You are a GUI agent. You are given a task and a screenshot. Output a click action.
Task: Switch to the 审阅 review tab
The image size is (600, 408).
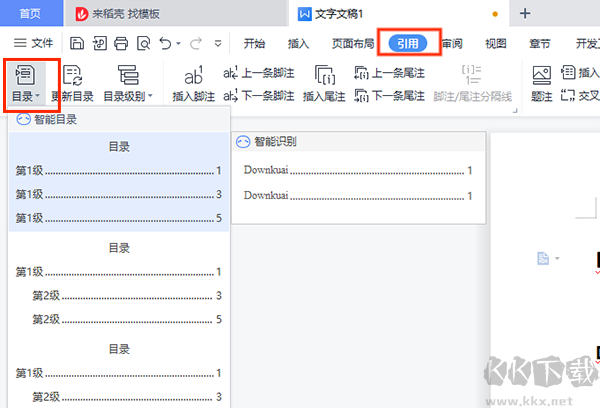click(x=452, y=44)
